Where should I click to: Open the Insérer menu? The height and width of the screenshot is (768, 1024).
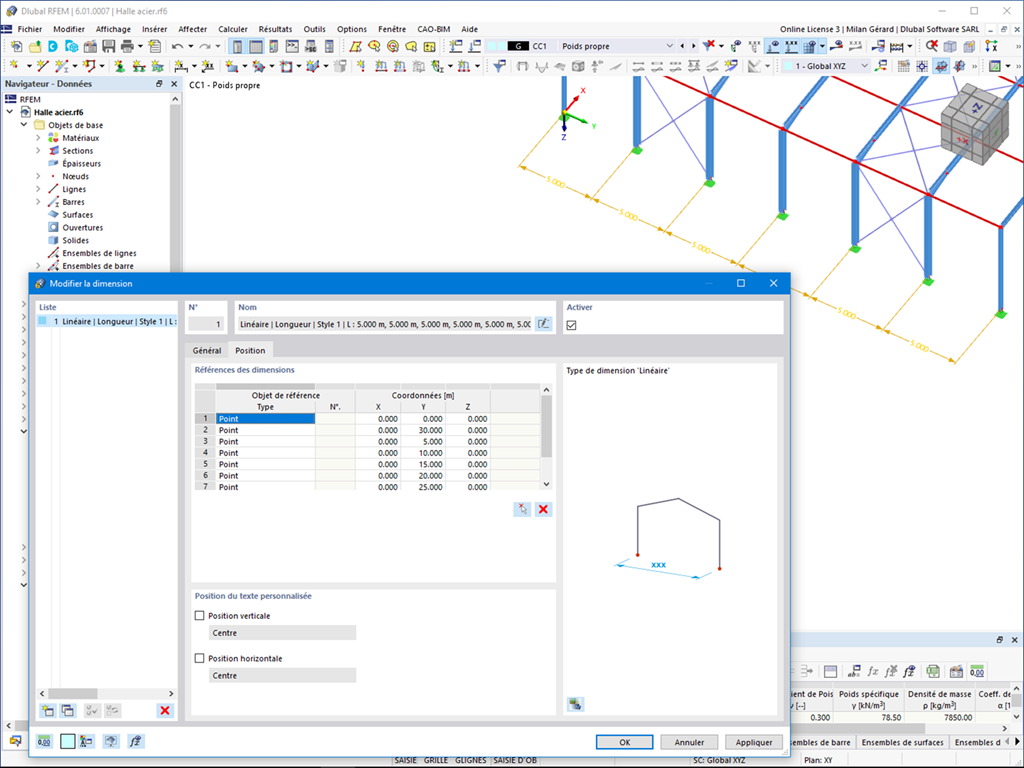(x=155, y=29)
